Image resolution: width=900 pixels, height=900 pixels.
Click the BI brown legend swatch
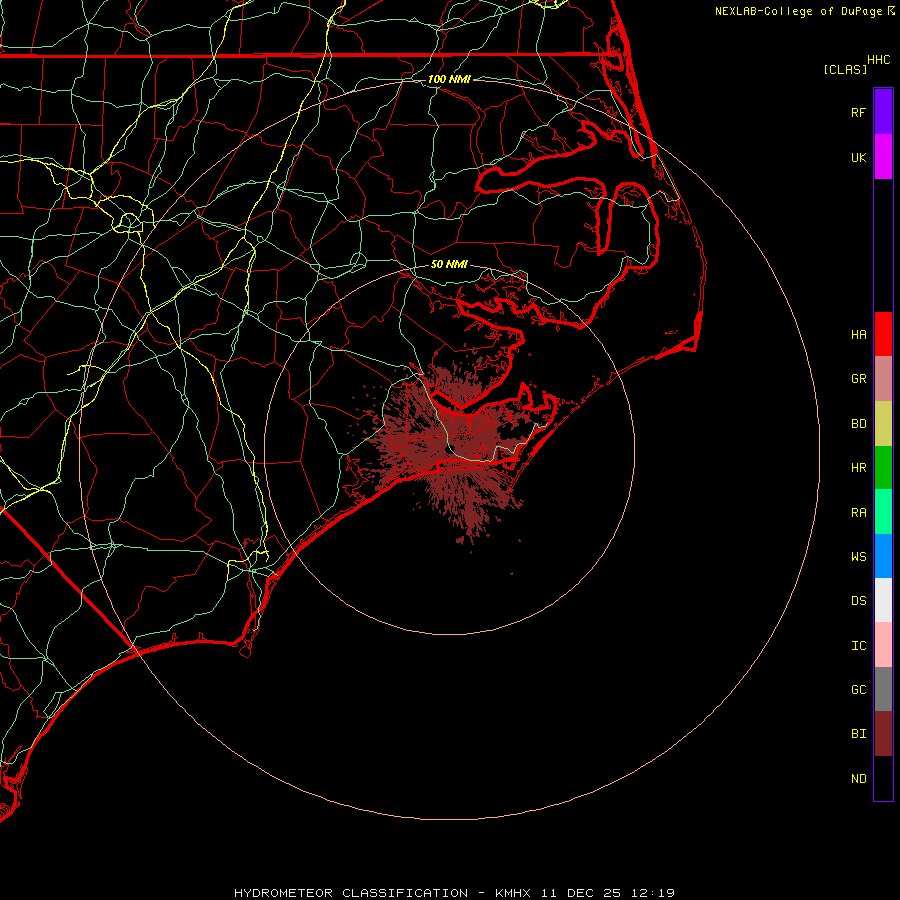click(x=883, y=734)
